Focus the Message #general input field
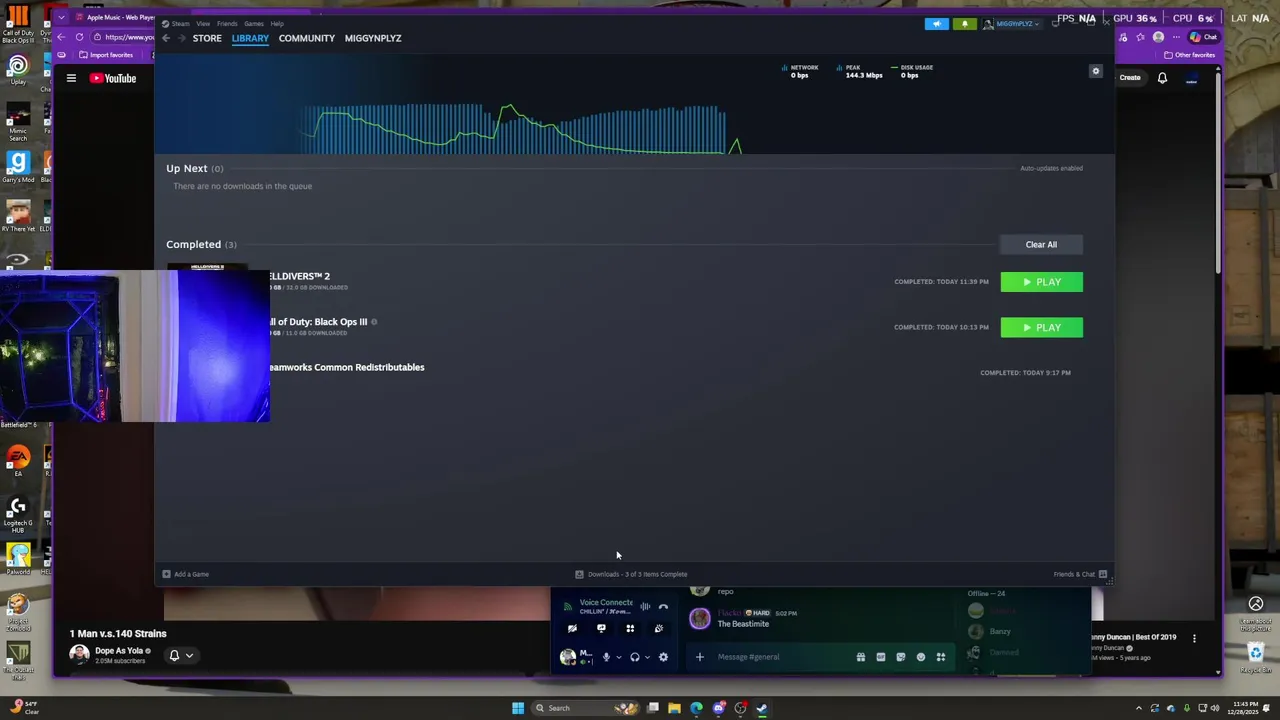Screen dimensions: 1280x720 780,657
